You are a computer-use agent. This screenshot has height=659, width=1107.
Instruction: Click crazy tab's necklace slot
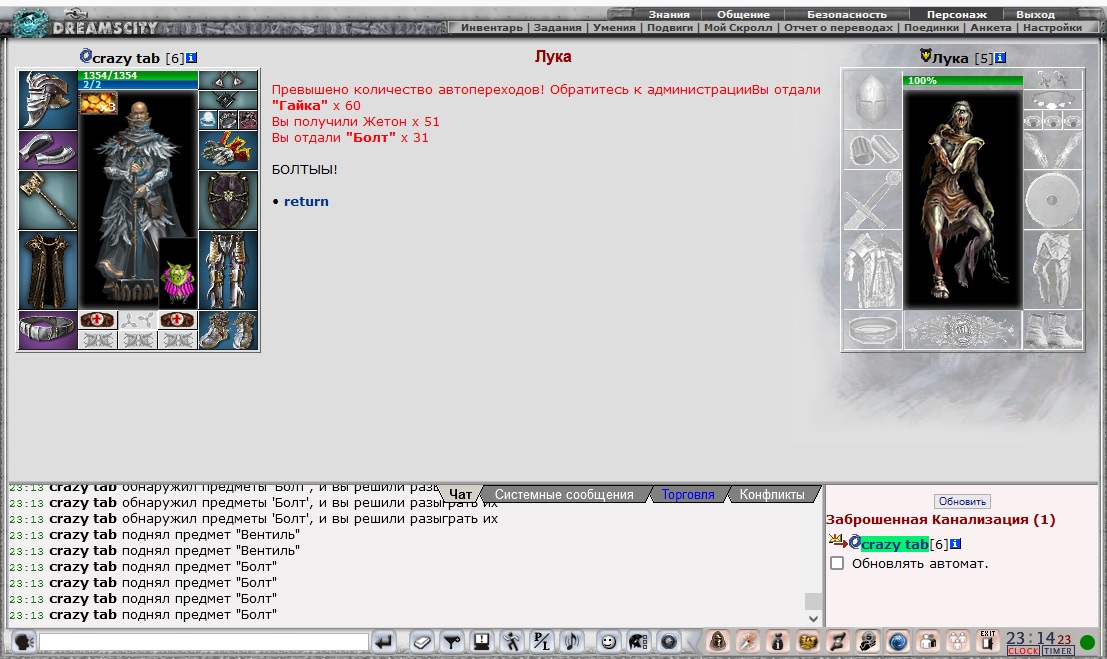point(228,100)
